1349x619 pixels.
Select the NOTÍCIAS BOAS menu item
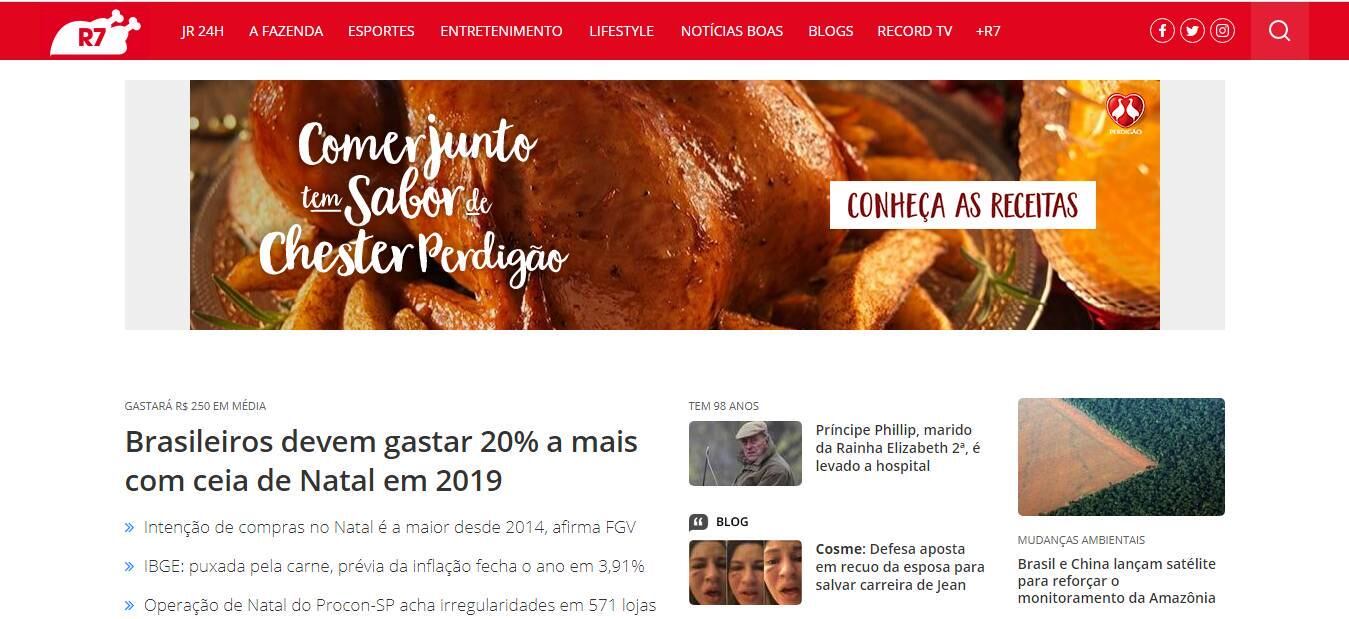(x=732, y=31)
